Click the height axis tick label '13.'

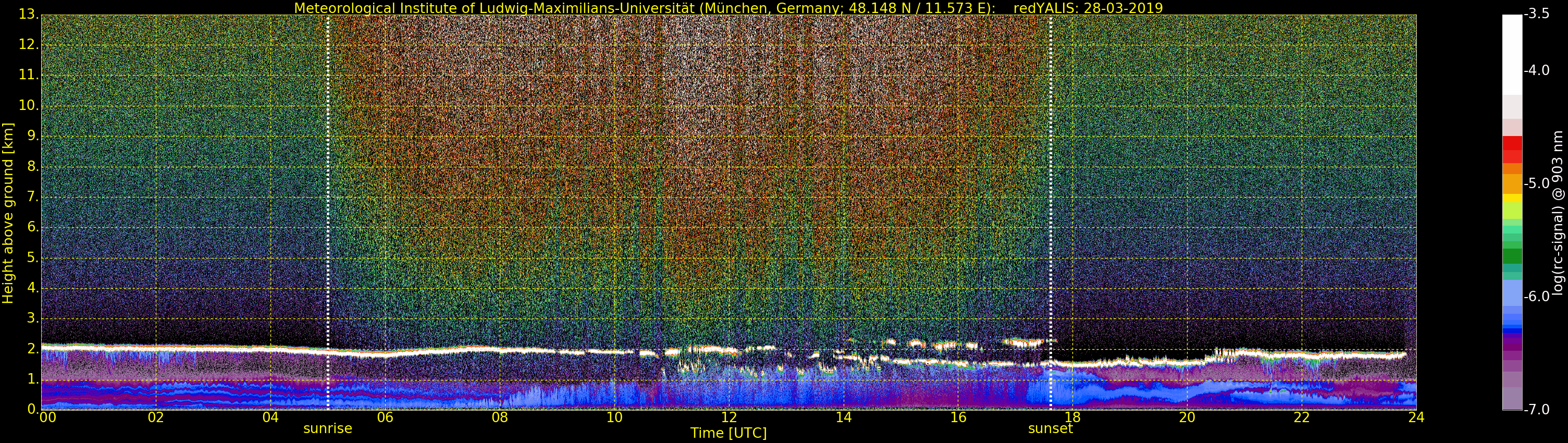coord(28,14)
